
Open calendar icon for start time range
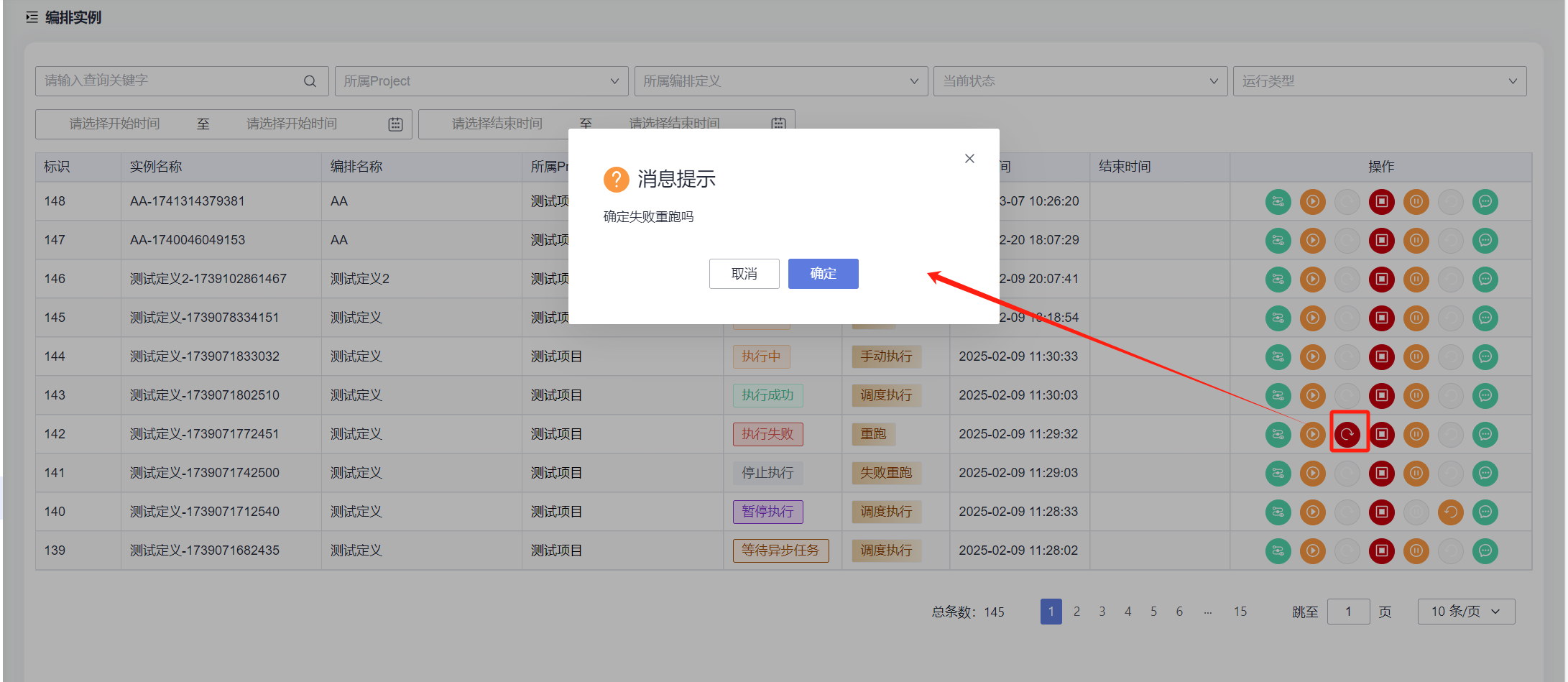(395, 124)
